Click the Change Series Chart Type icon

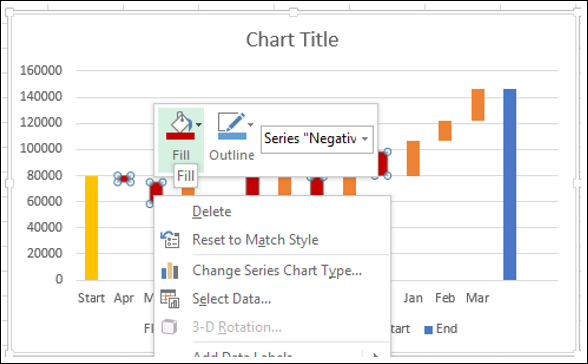pos(170,270)
